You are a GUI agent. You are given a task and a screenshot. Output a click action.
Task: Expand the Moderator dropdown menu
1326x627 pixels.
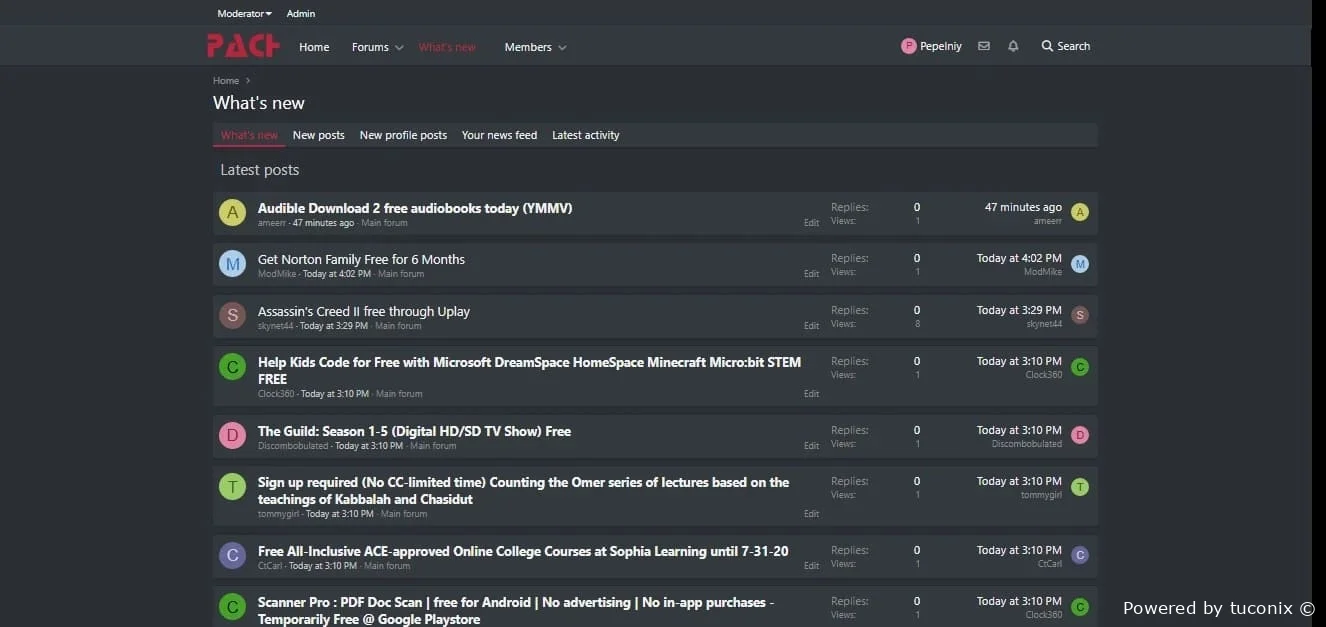(x=244, y=14)
